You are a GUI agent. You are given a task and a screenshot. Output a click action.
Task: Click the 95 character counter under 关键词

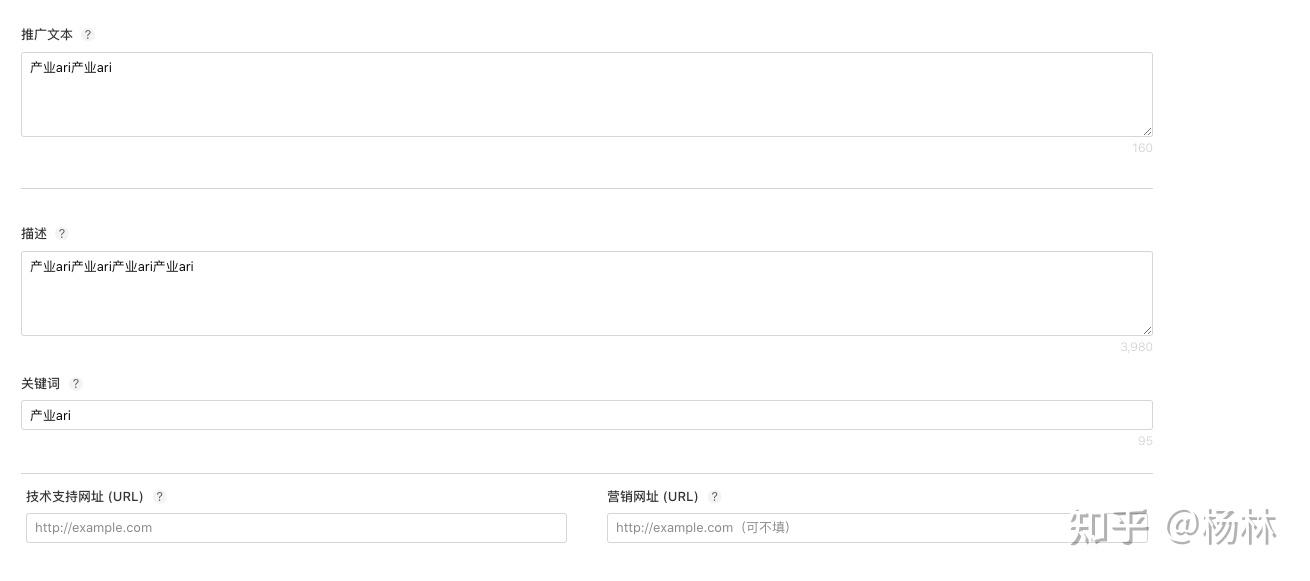[x=1145, y=441]
